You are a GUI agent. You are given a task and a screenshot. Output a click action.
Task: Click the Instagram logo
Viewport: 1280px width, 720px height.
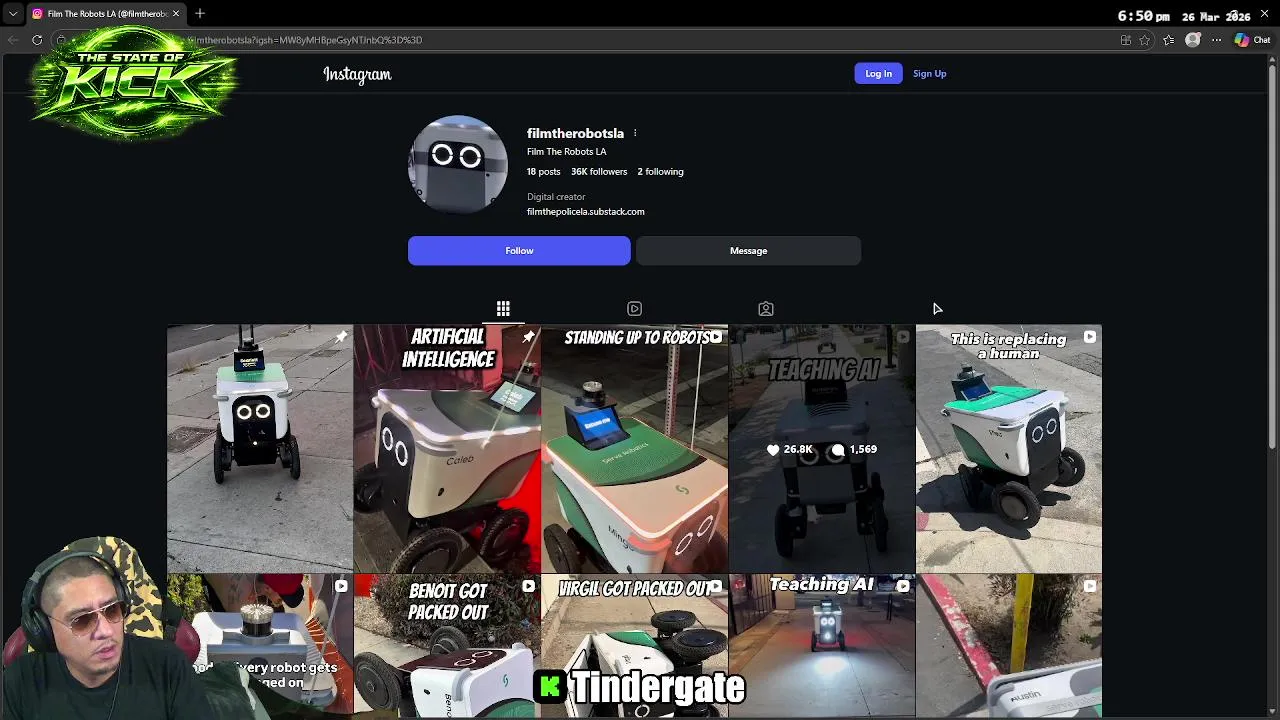pyautogui.click(x=357, y=74)
